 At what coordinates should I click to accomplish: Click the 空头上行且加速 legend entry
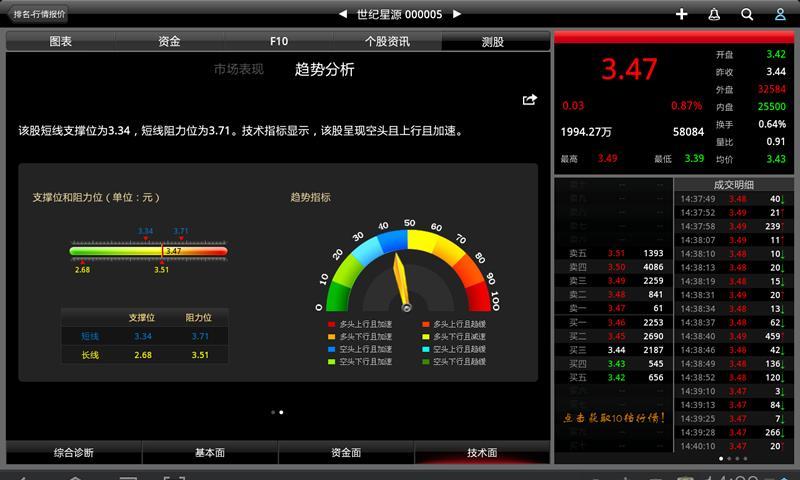pos(360,349)
